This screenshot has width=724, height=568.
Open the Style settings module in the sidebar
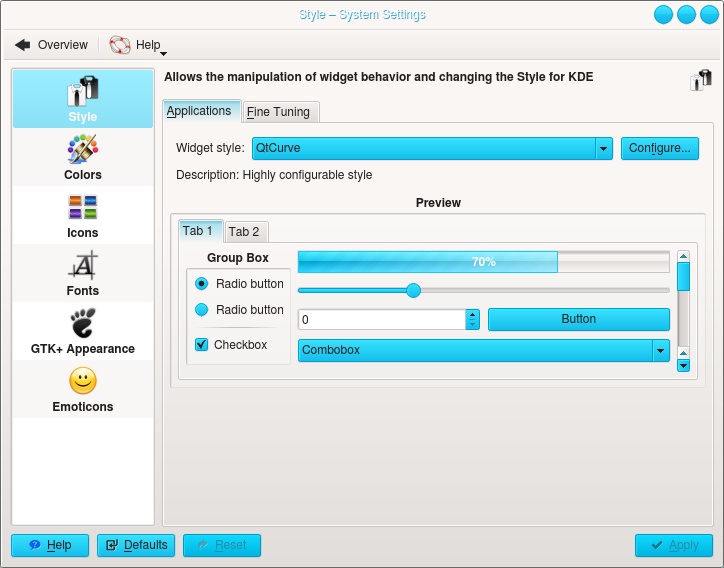(x=83, y=98)
